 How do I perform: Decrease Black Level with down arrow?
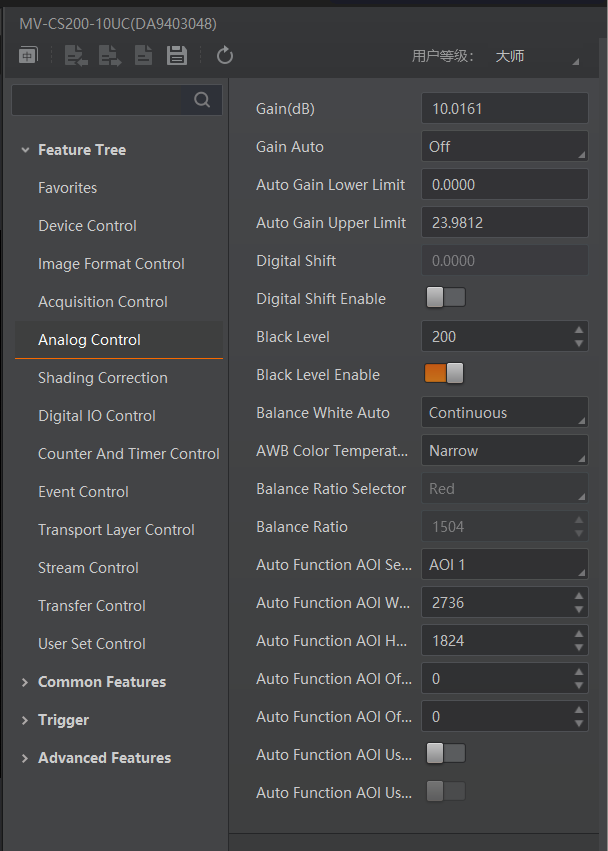pos(579,344)
